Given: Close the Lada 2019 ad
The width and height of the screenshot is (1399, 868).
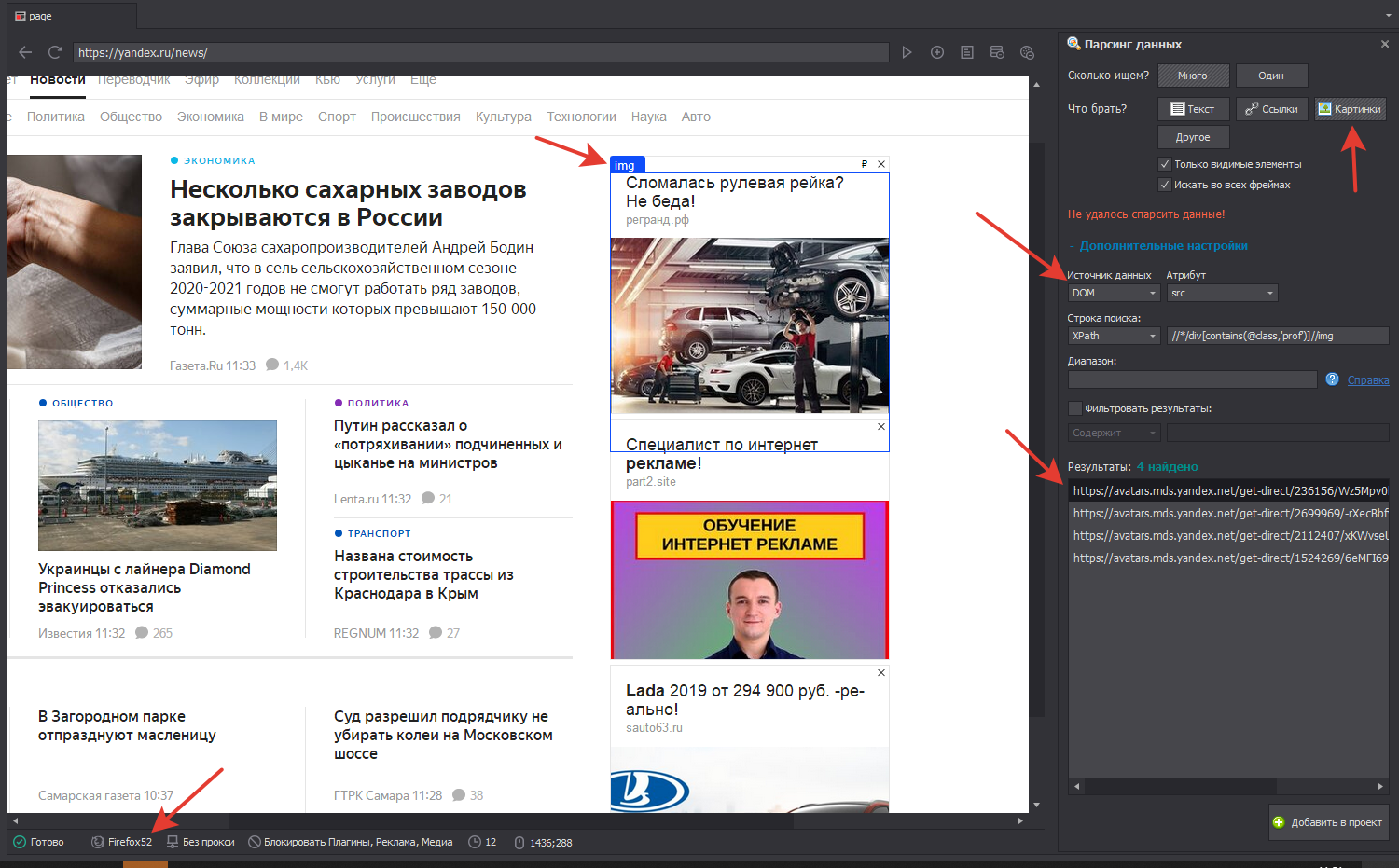Looking at the screenshot, I should pyautogui.click(x=881, y=672).
